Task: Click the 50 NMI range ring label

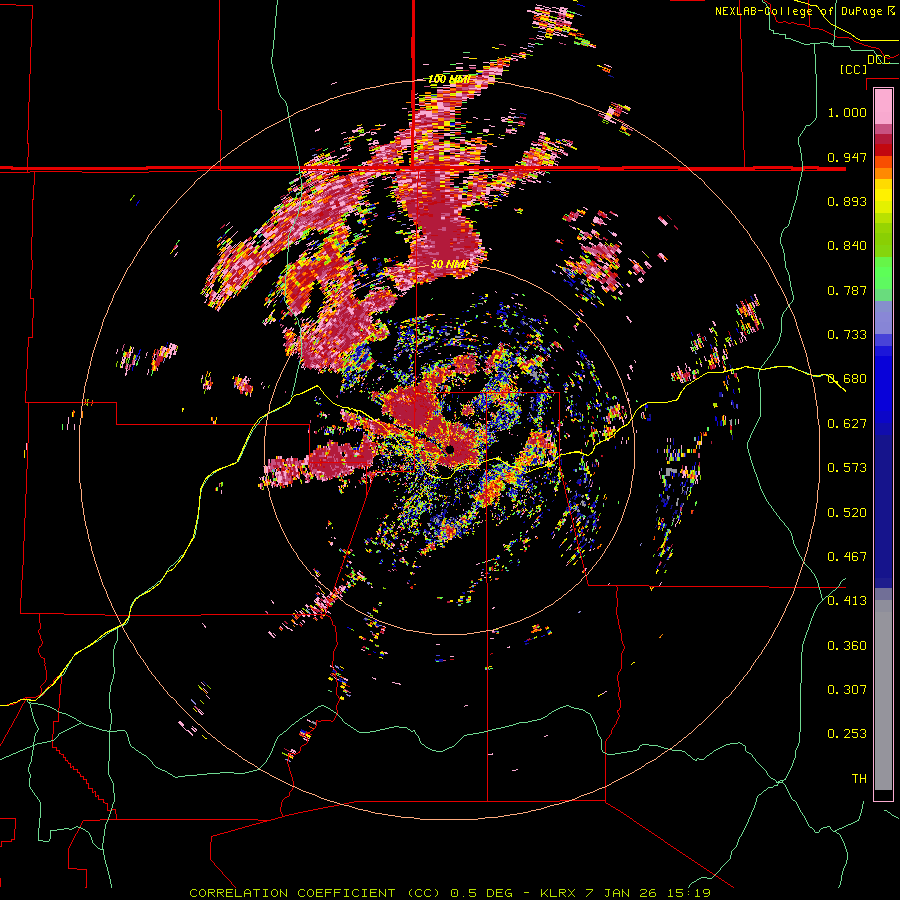Action: tap(449, 265)
